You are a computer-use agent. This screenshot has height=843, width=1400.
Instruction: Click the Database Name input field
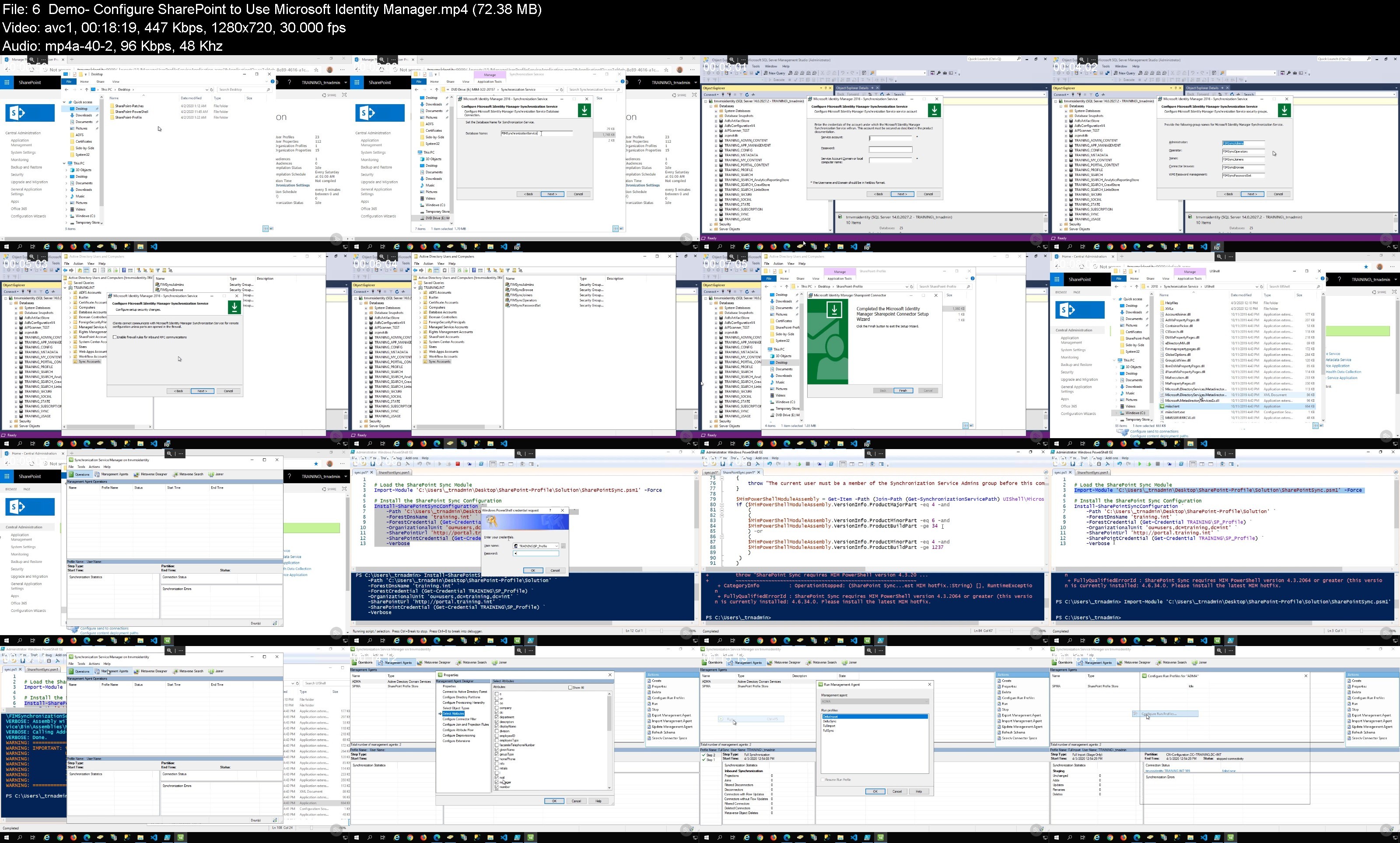(x=537, y=133)
